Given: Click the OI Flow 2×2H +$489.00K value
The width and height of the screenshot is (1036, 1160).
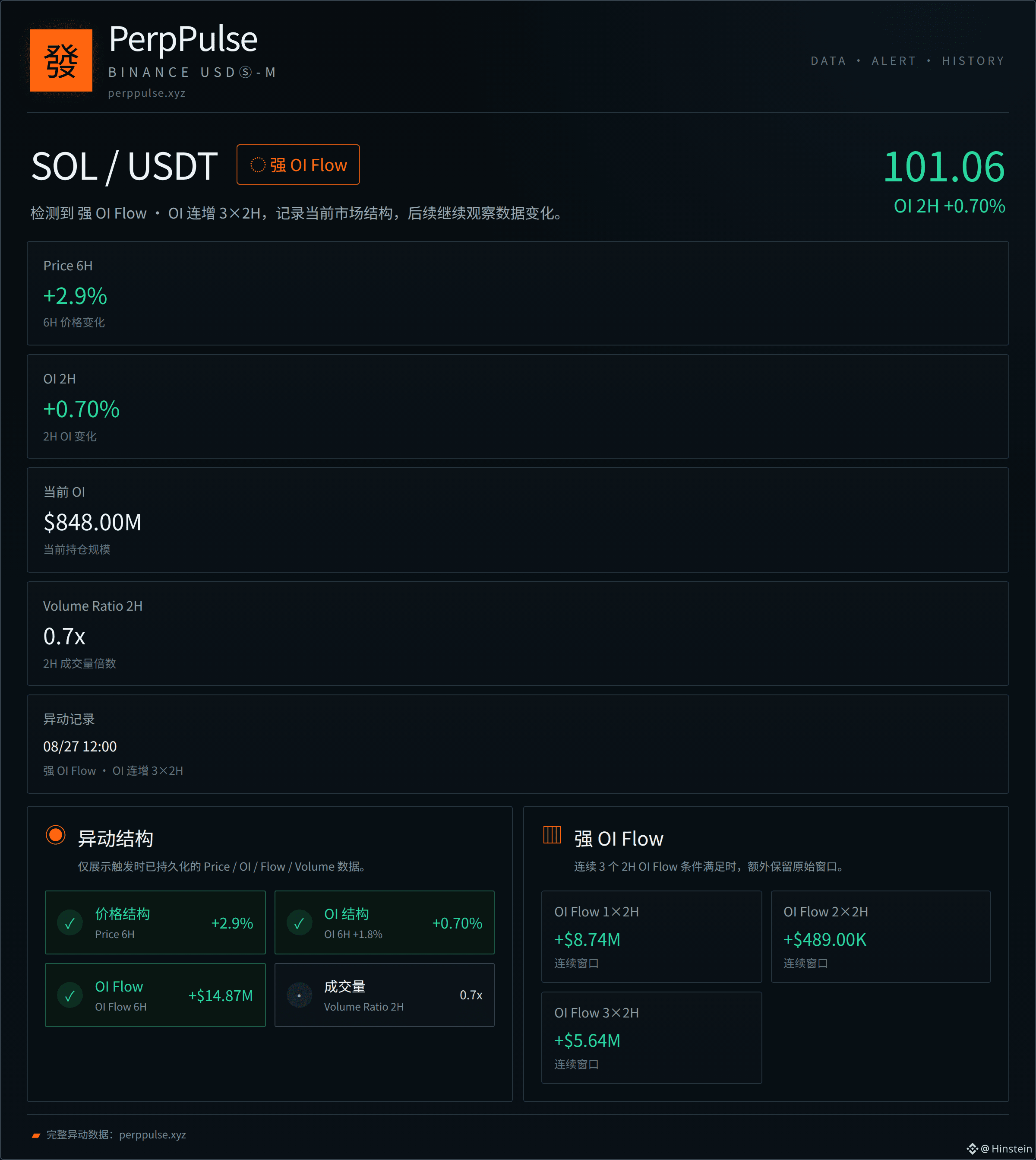Looking at the screenshot, I should (x=825, y=940).
